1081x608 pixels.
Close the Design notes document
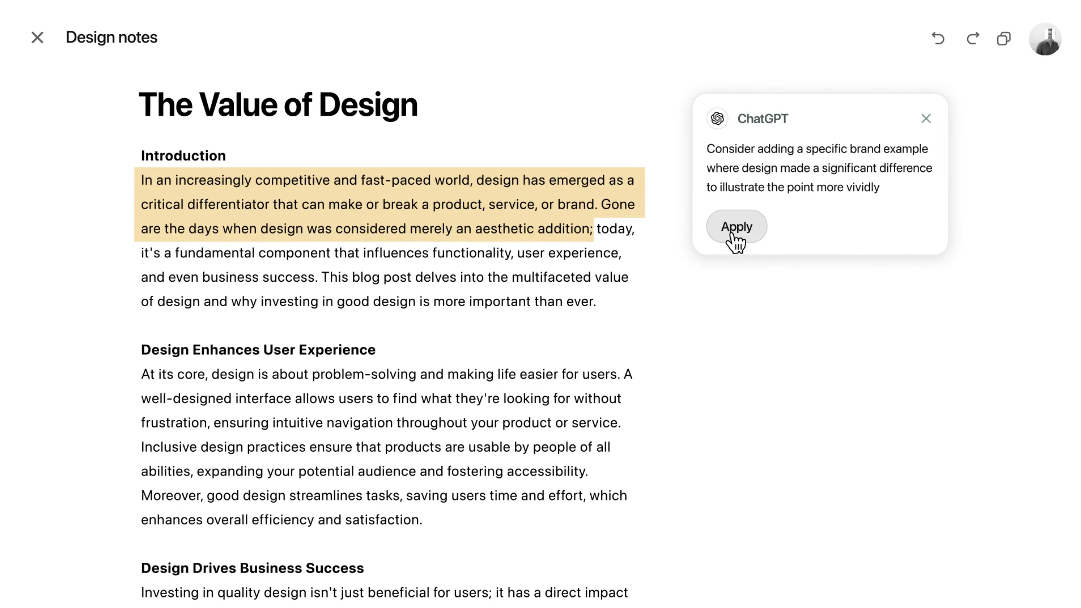click(x=37, y=38)
